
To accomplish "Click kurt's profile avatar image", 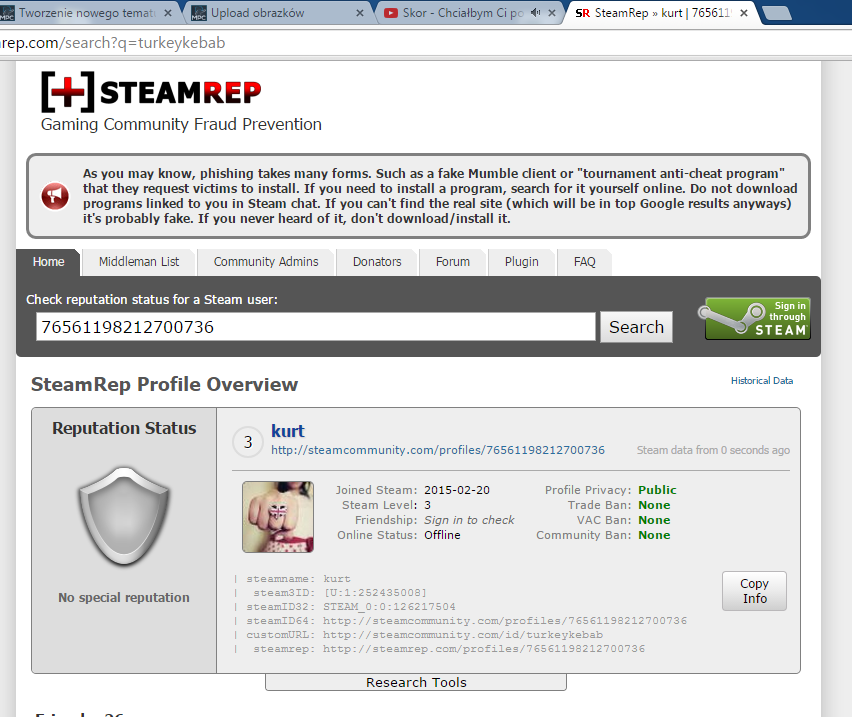I will tap(278, 517).
